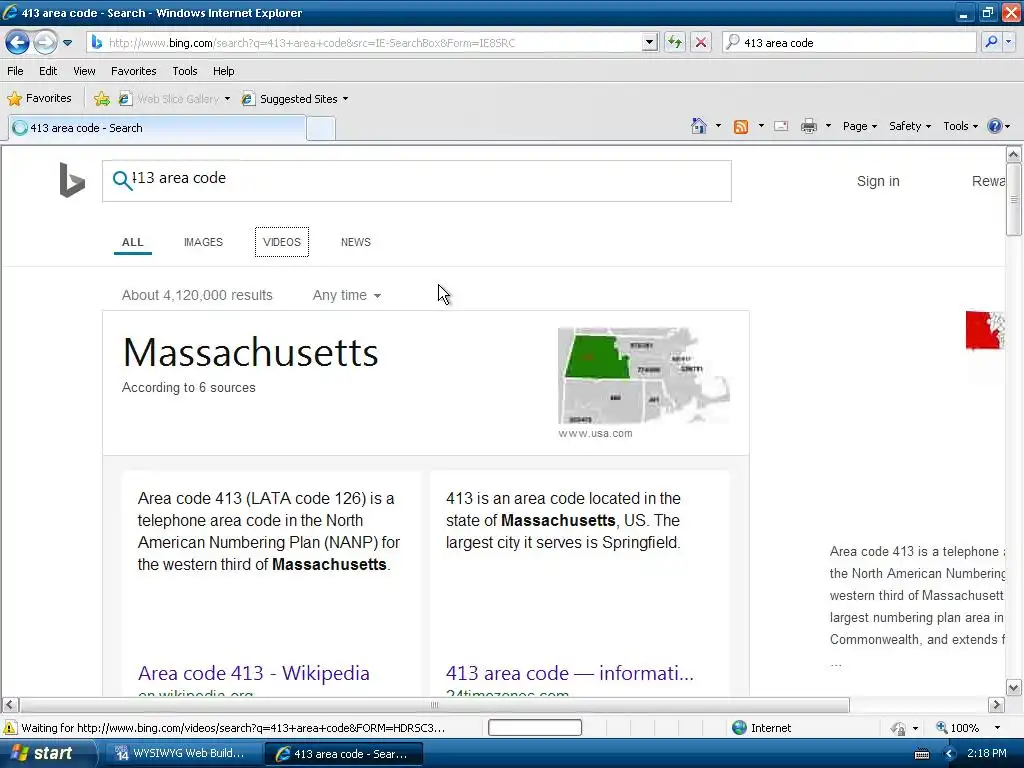Open Area code 413 - Wikipedia link

[253, 673]
